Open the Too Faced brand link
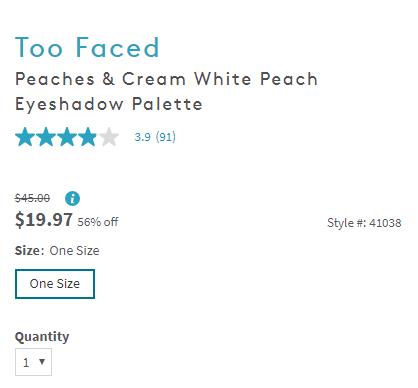This screenshot has height=388, width=418. 87,47
